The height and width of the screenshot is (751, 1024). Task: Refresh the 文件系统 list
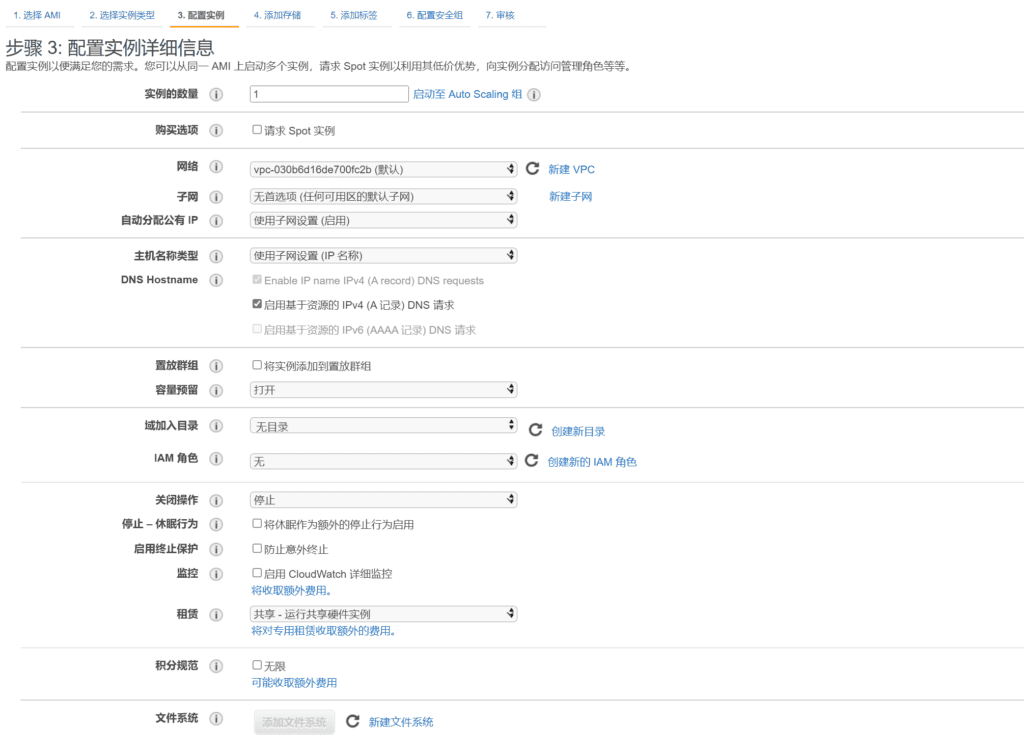pos(352,722)
